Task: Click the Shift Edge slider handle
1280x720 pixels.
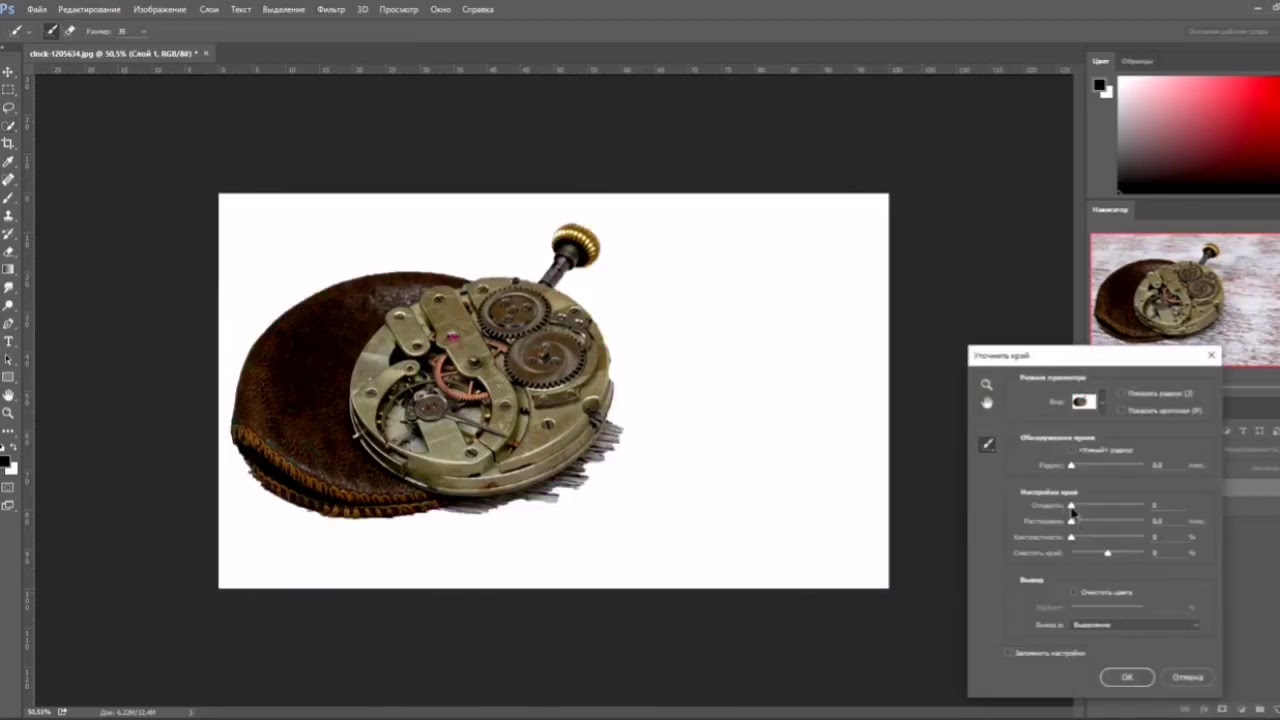Action: click(1107, 553)
